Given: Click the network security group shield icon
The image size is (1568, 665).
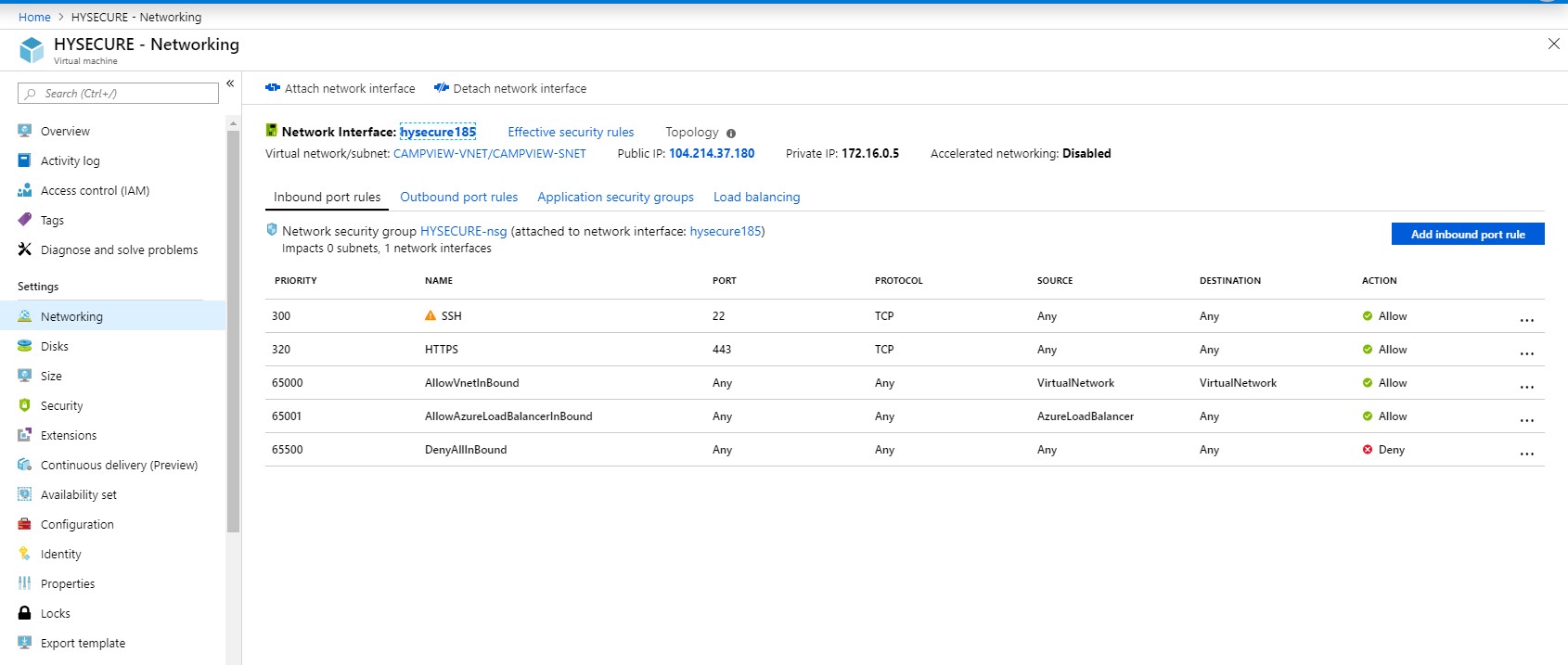Looking at the screenshot, I should click(272, 230).
